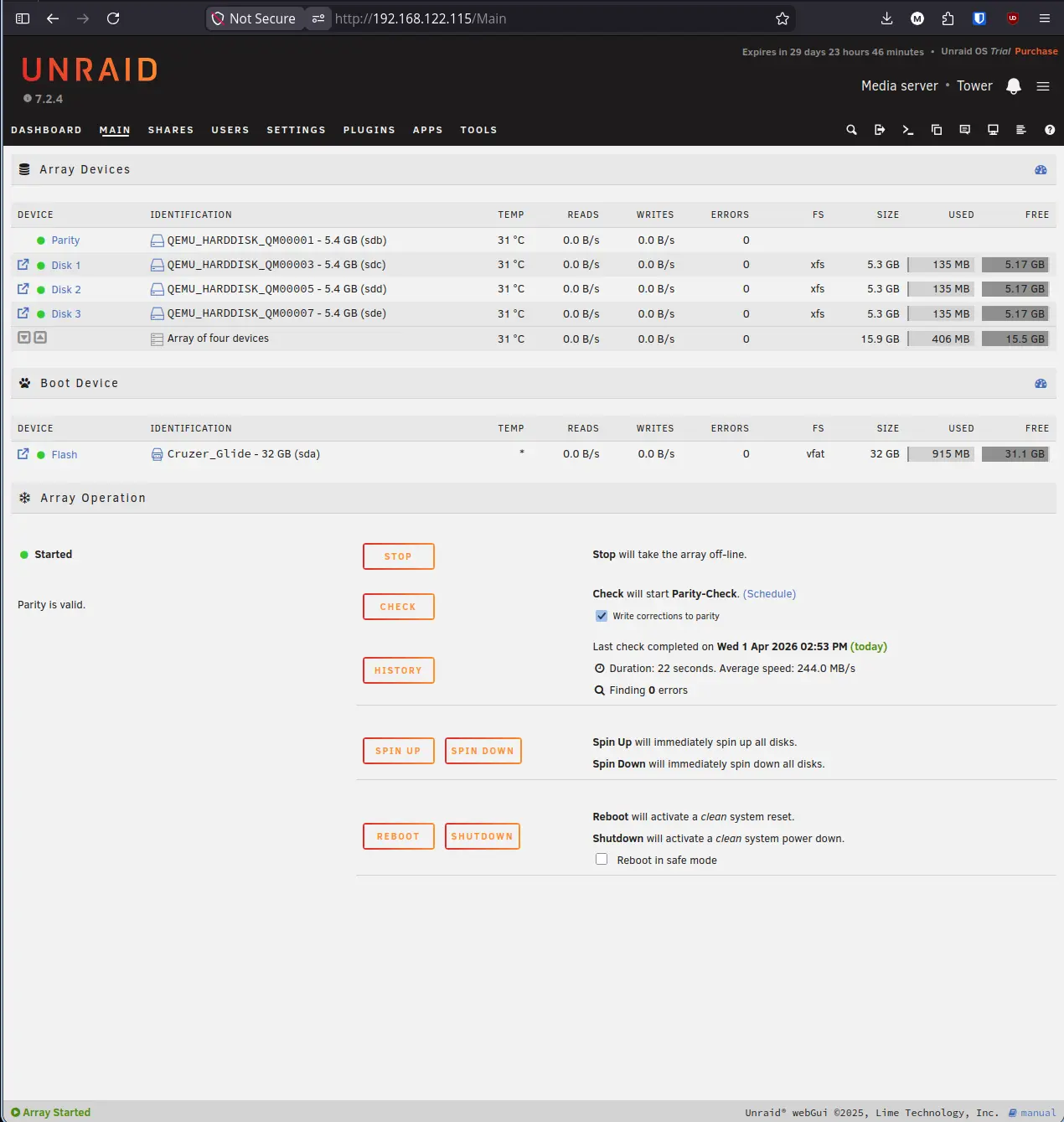Spin down all array disks with down arrow

point(24,338)
